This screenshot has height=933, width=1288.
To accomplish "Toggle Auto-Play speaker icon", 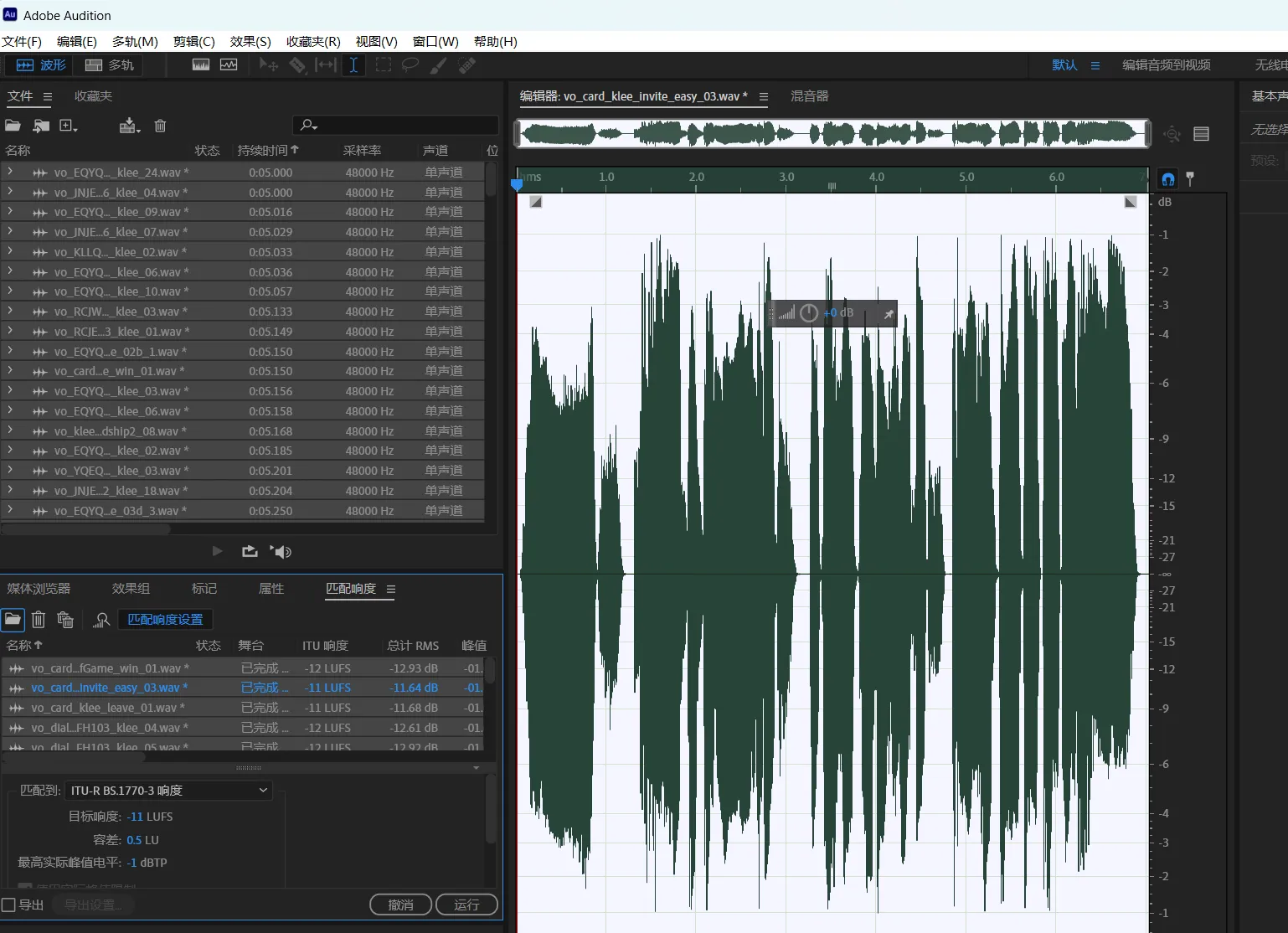I will tap(281, 551).
